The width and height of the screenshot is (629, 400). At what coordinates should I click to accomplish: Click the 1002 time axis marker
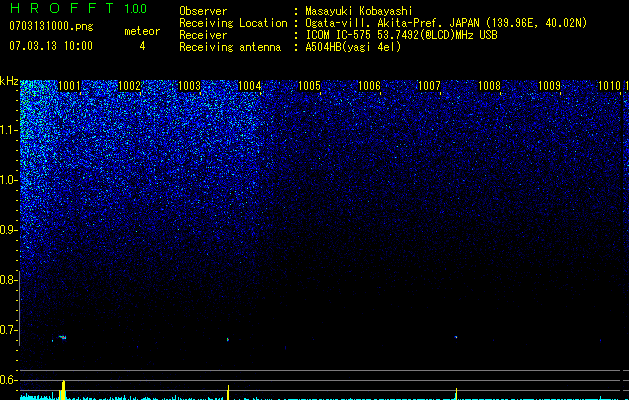click(x=130, y=86)
